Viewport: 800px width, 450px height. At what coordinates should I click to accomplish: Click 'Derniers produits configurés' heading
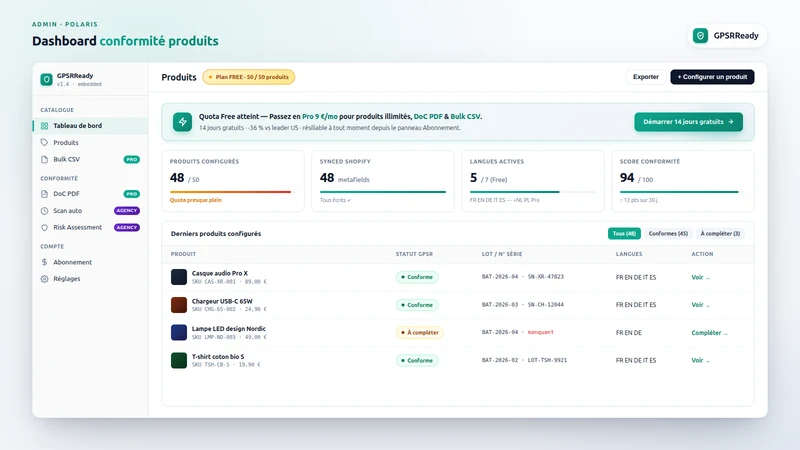216,234
